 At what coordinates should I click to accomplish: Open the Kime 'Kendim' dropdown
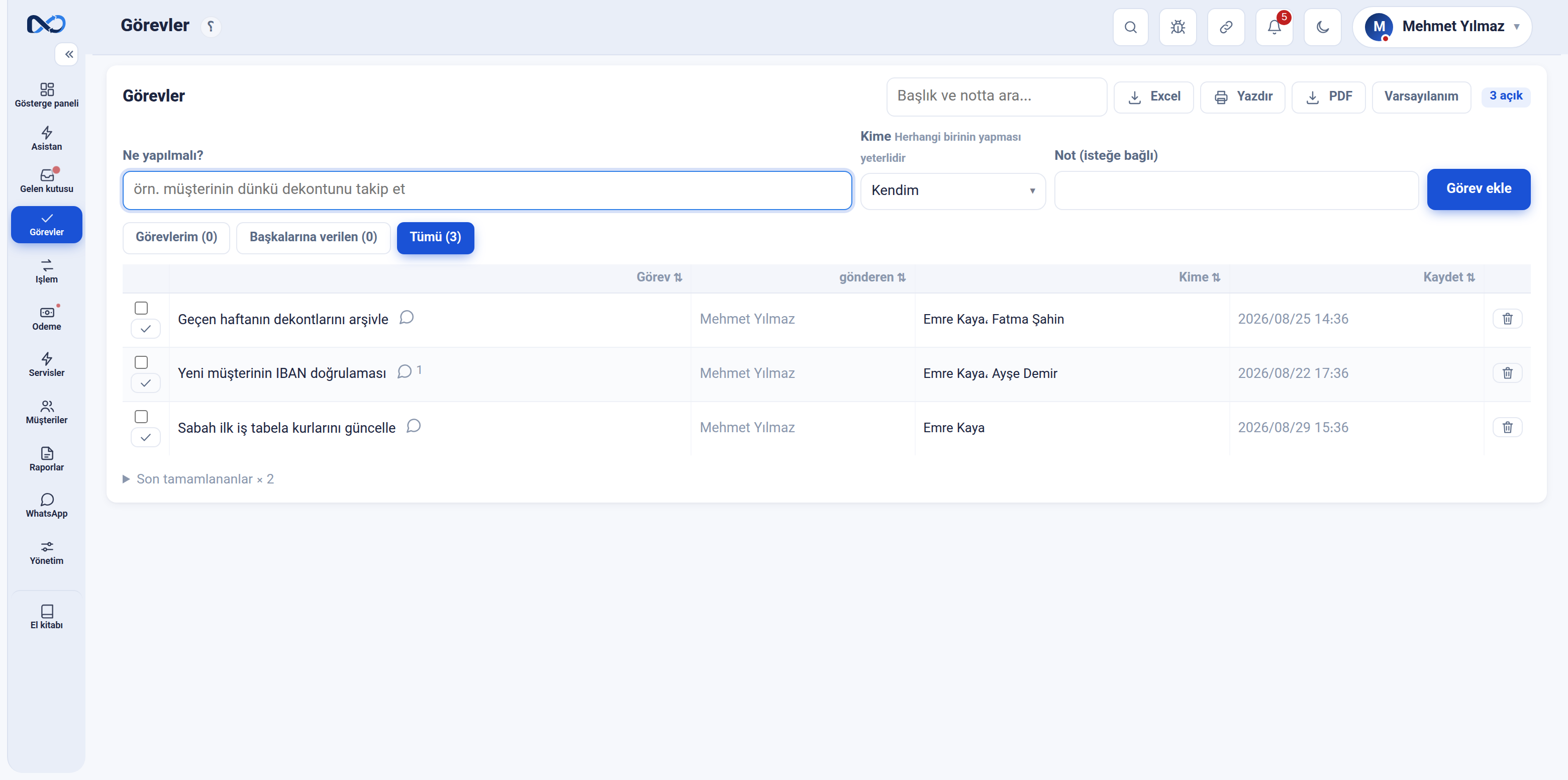[x=952, y=190]
